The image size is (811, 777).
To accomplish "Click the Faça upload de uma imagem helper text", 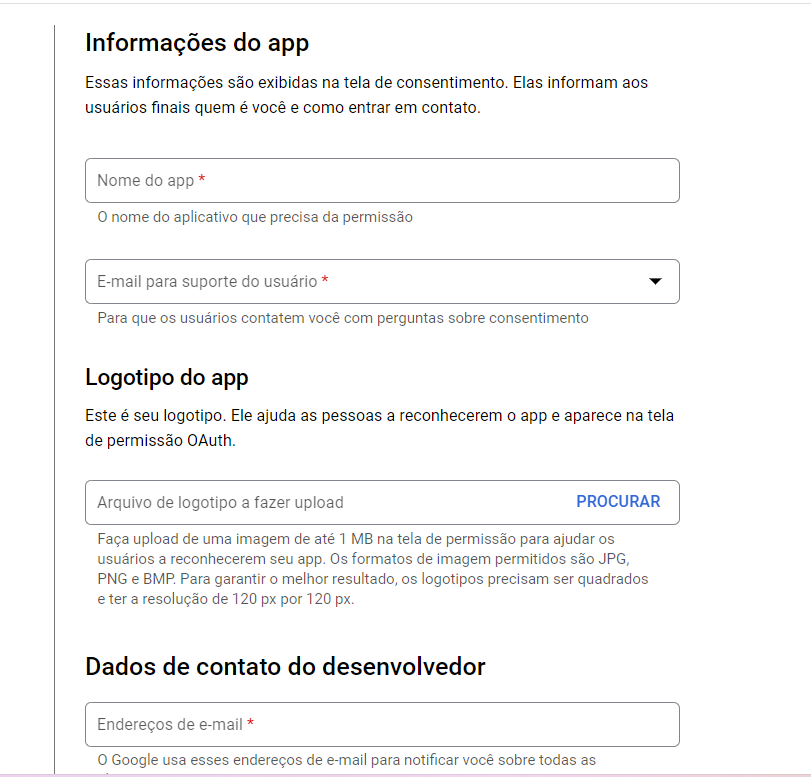I will coord(372,569).
